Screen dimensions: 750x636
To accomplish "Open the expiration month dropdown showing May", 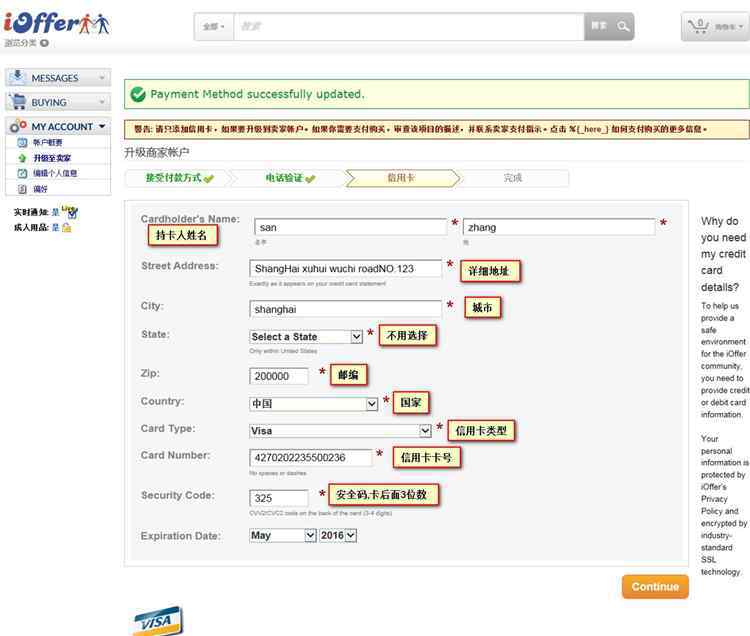I will (282, 536).
